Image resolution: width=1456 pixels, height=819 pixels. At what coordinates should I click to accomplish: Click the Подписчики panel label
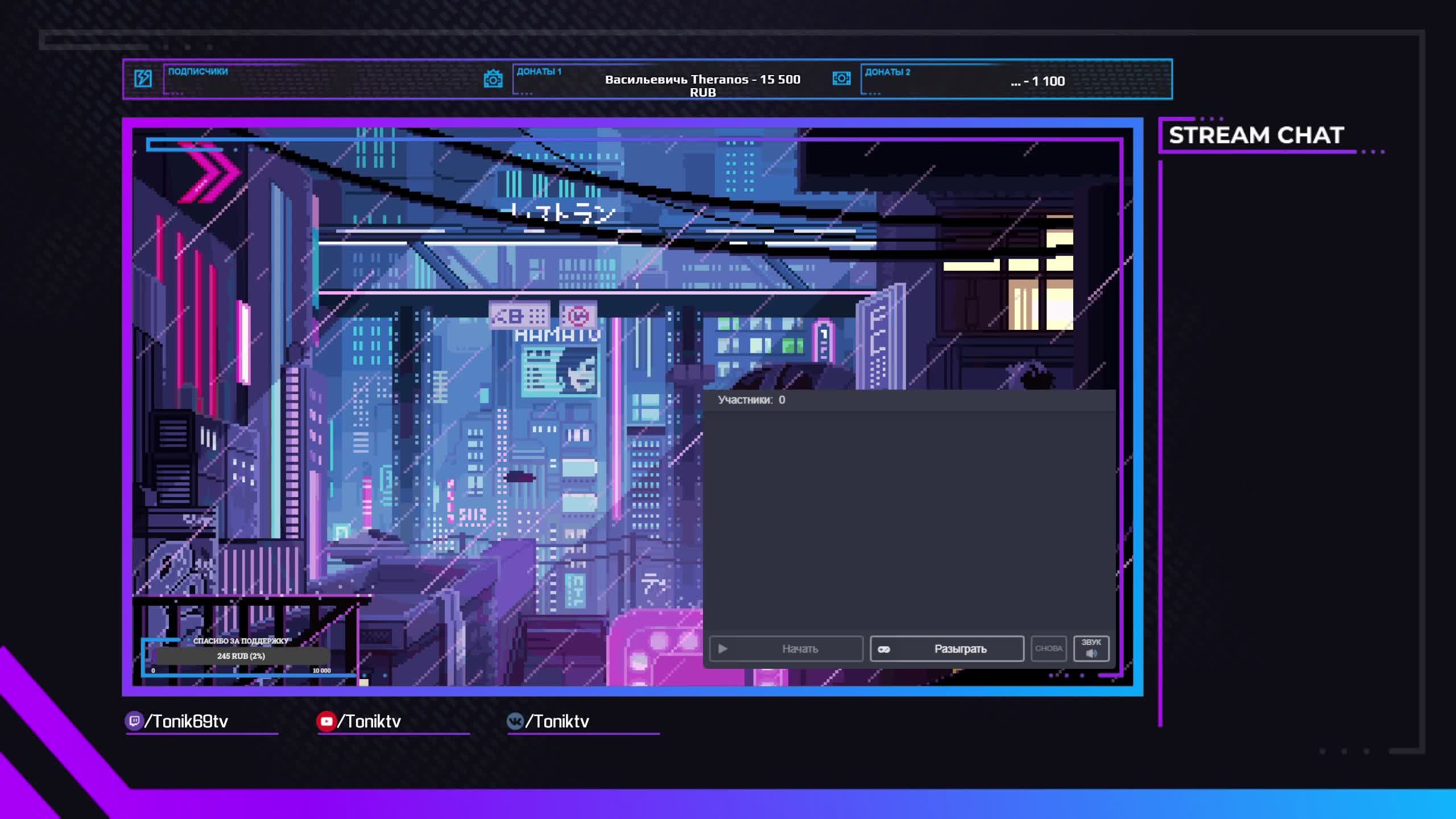197,72
